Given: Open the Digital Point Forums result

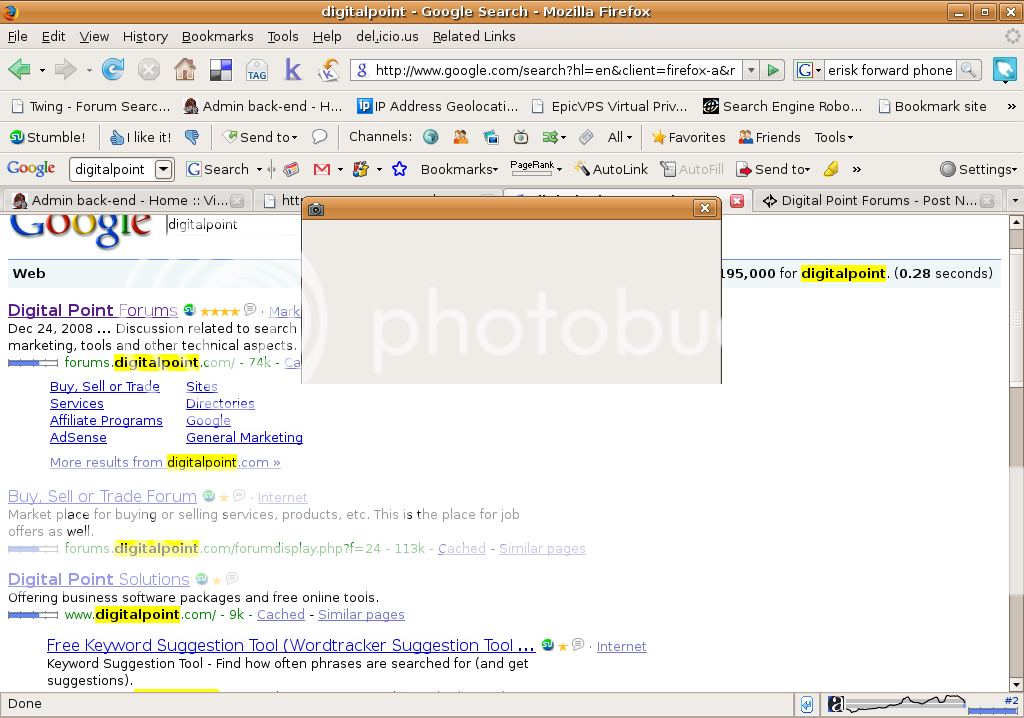Looking at the screenshot, I should 93,310.
